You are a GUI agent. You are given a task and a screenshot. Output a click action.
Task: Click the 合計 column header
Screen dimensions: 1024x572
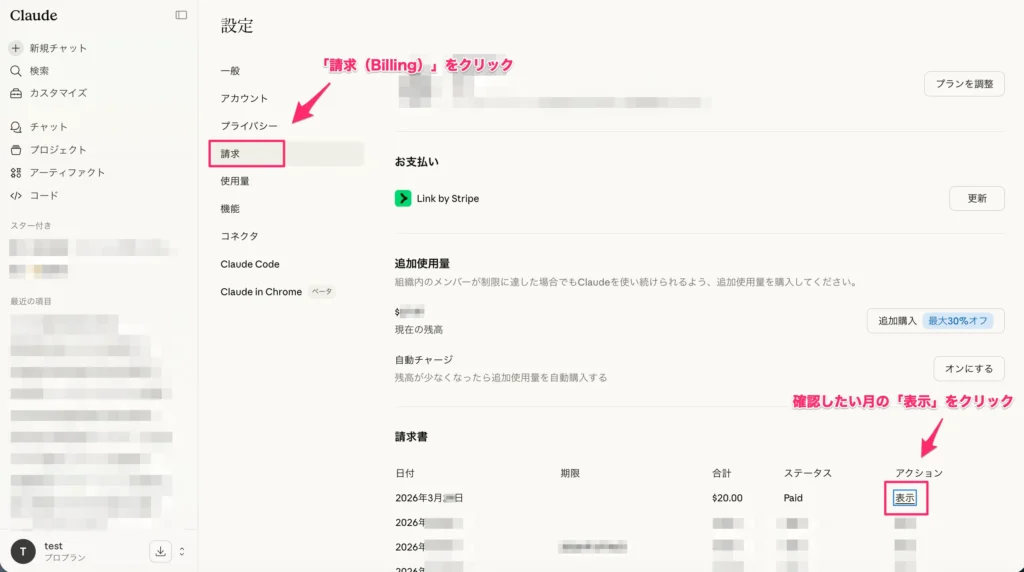click(x=722, y=473)
